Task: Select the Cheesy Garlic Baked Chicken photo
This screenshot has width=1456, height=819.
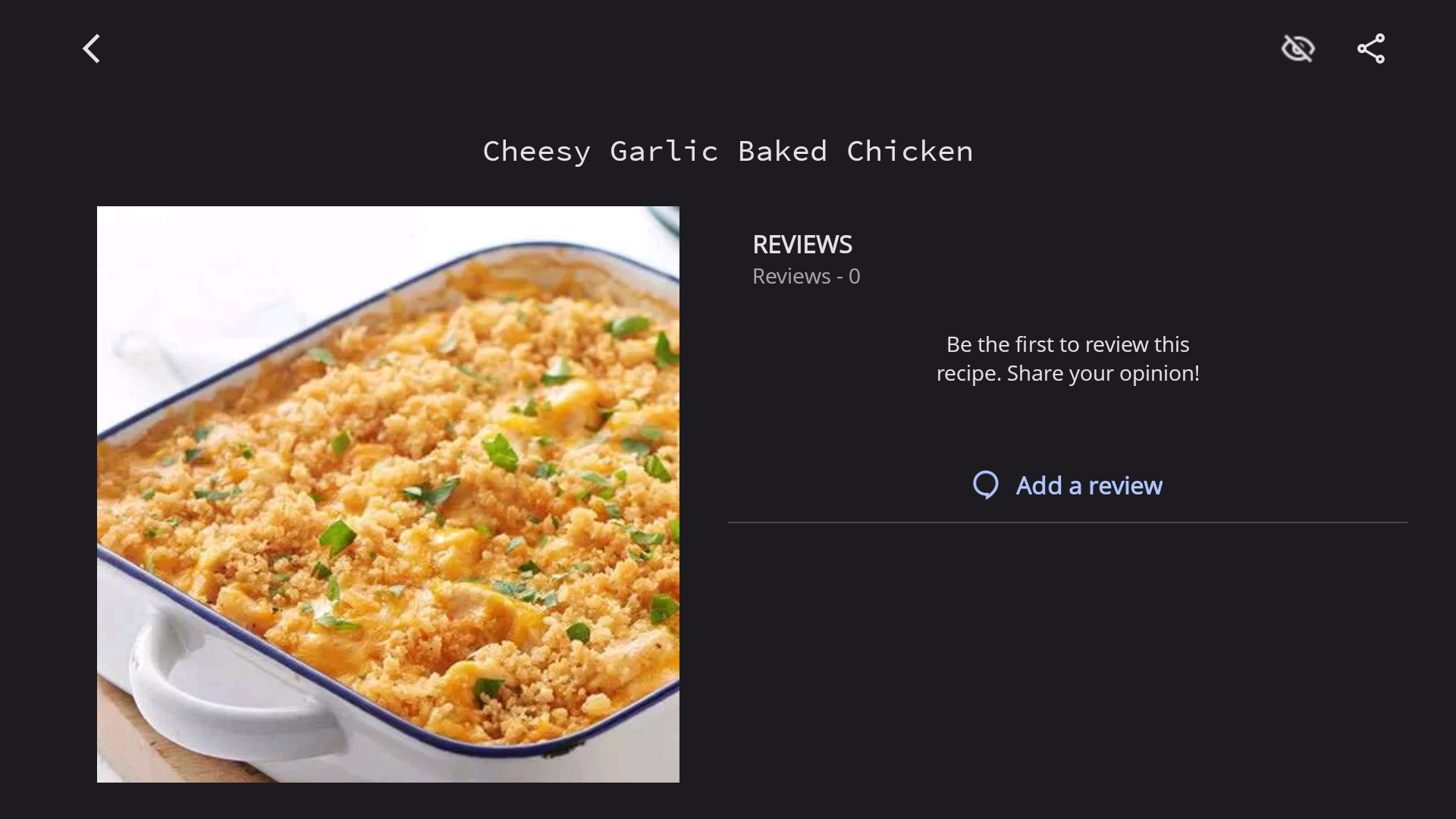Action: point(388,494)
